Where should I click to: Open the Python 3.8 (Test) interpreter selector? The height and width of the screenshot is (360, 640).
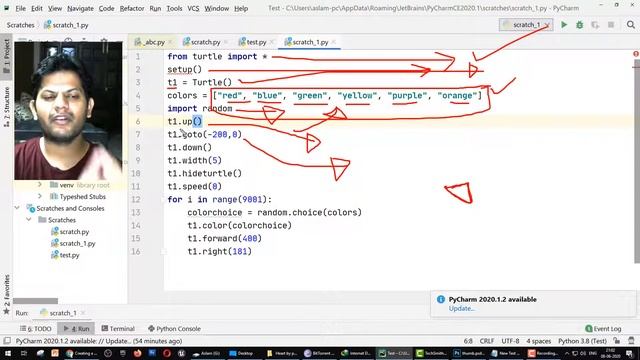pos(582,341)
